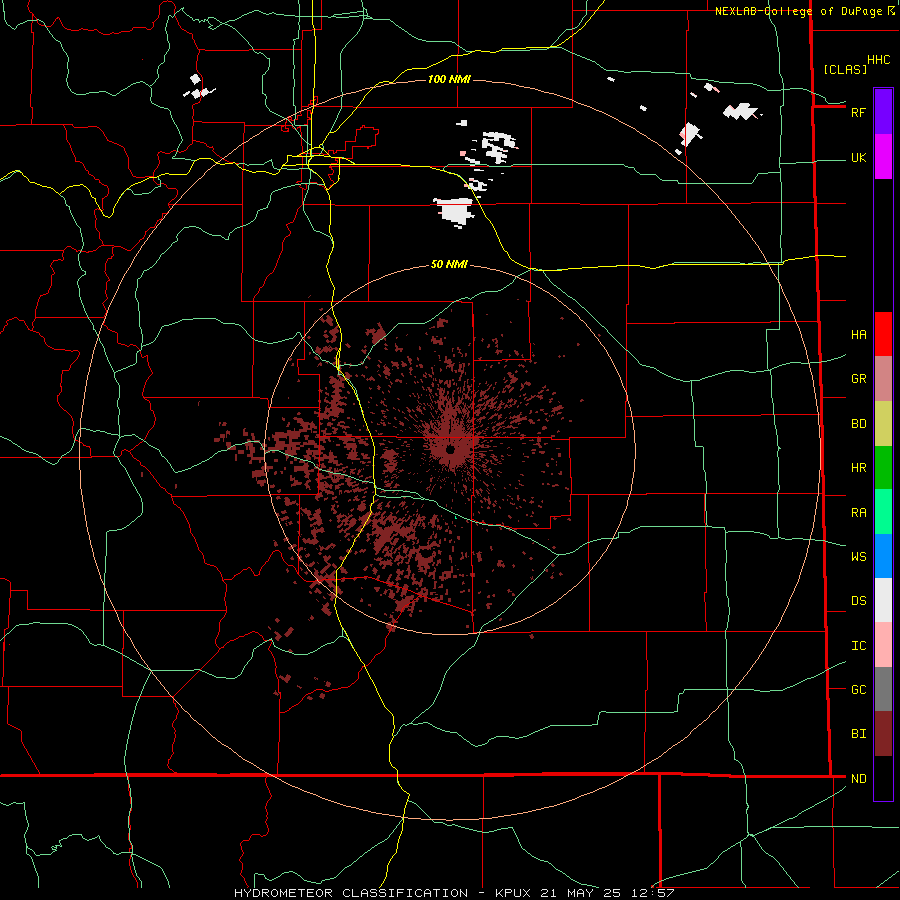
Task: Click the WS legend label
Action: (x=858, y=557)
